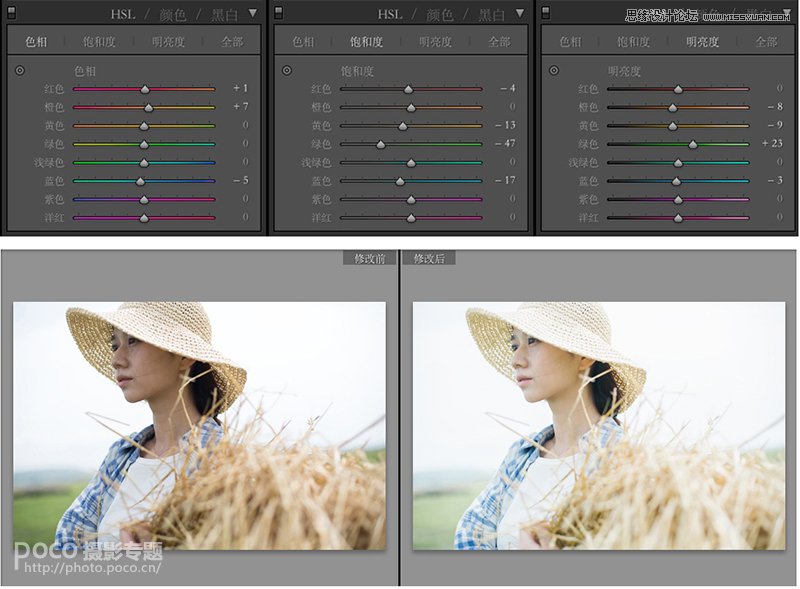Switch to 黑白 mode in the middle panel header
Image resolution: width=800 pixels, height=589 pixels.
pyautogui.click(x=491, y=15)
